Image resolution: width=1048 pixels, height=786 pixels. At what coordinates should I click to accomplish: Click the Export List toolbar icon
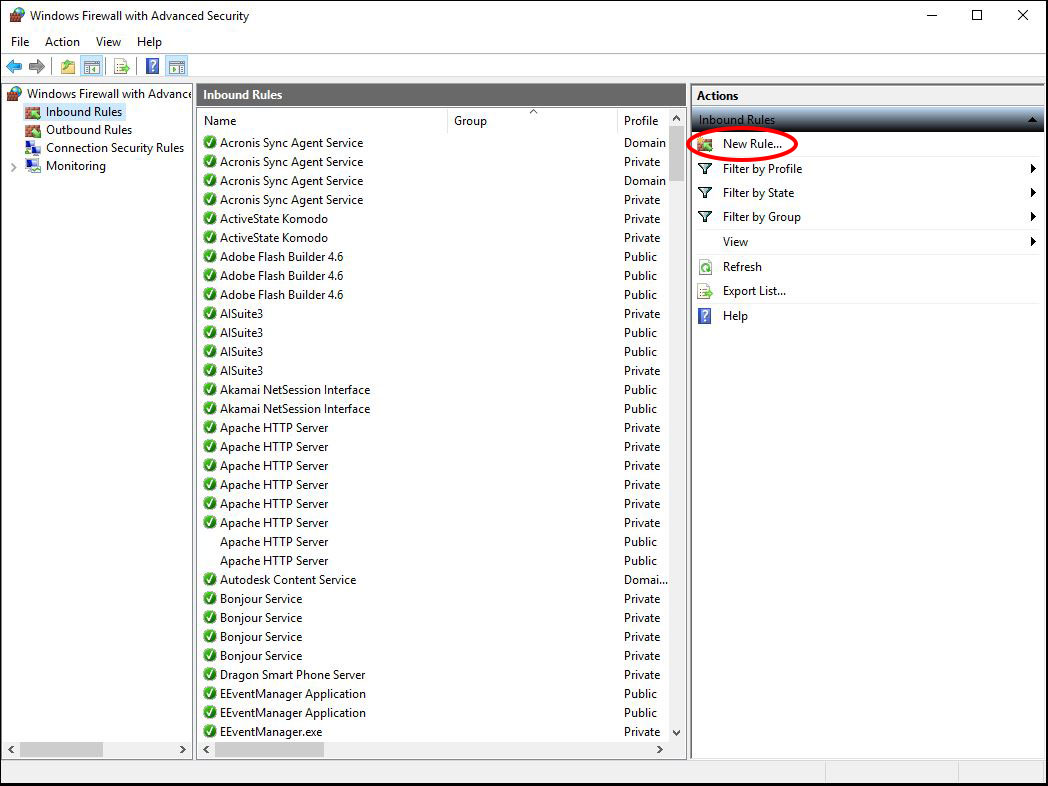[x=122, y=66]
